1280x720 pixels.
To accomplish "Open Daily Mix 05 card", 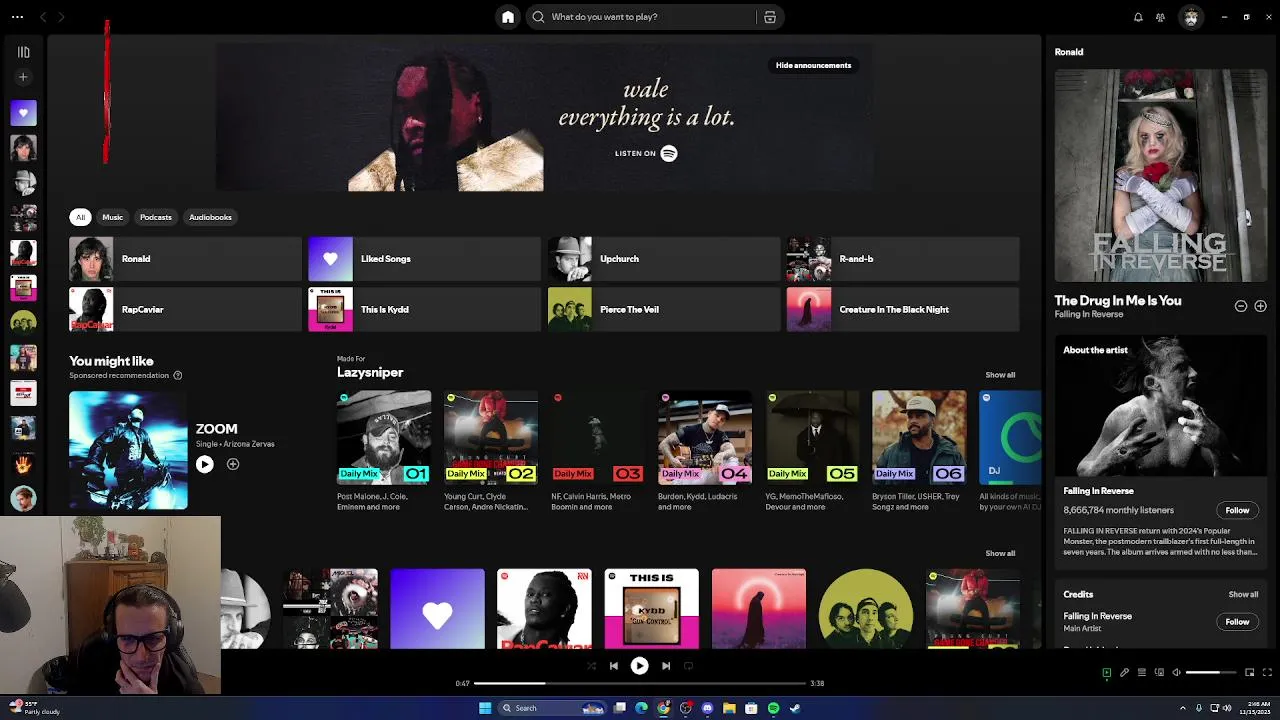I will point(812,451).
